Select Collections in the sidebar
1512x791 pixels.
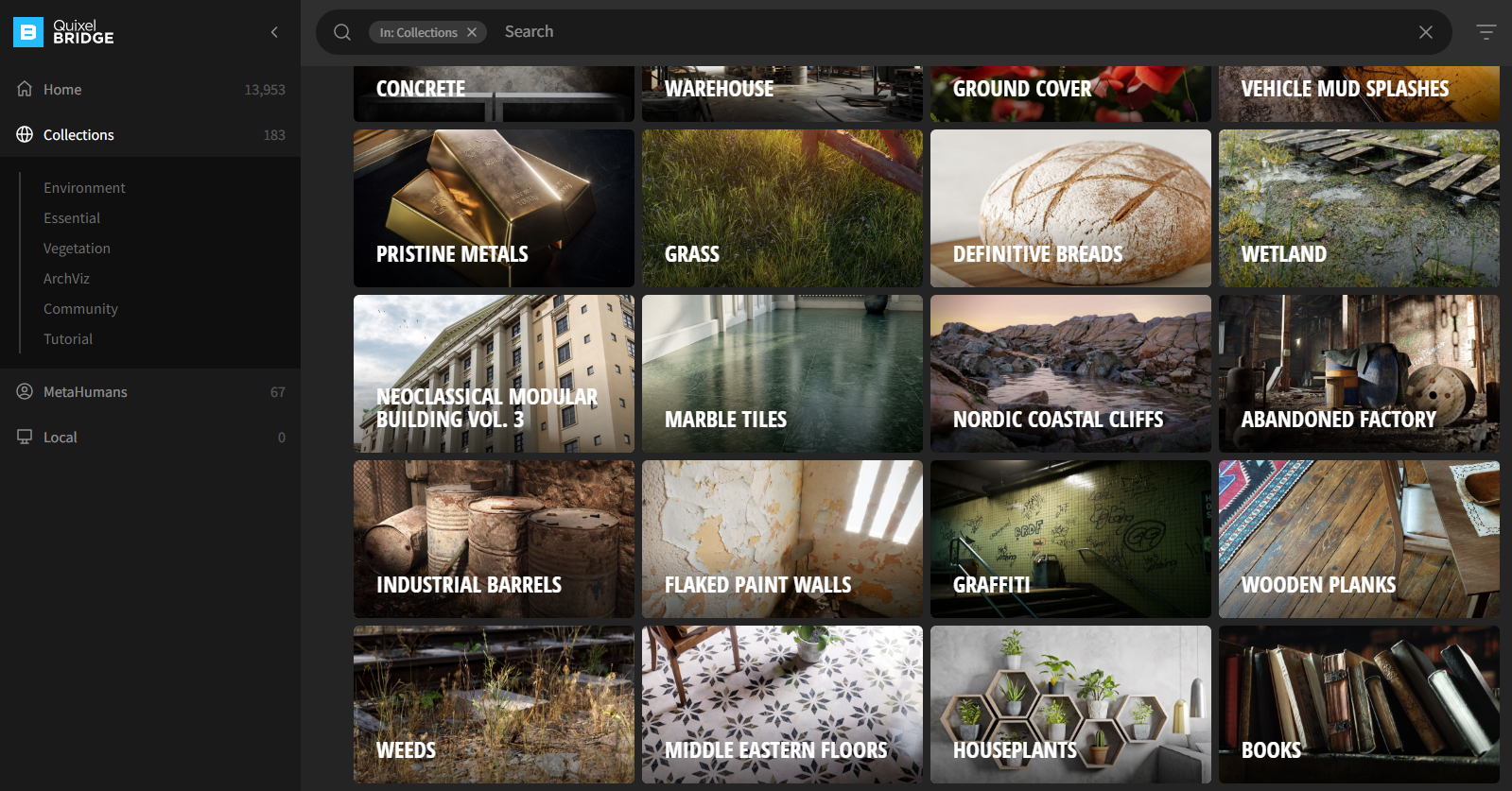pos(150,135)
